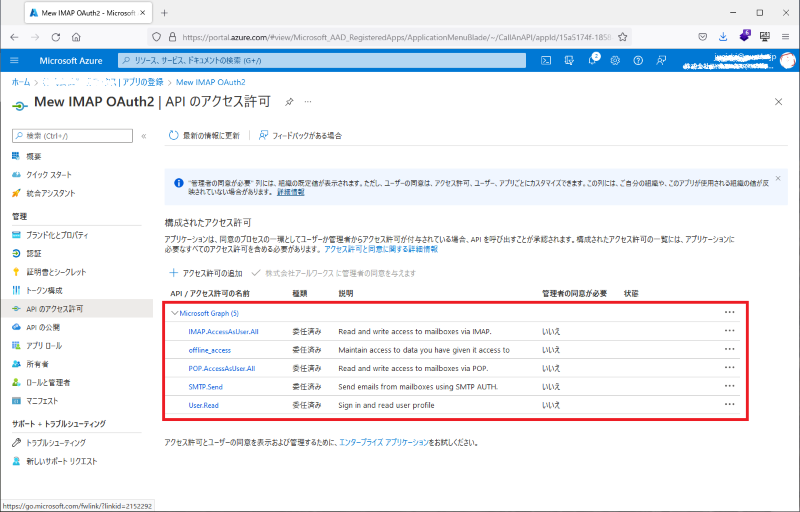Open ellipsis menu for User.Read row
The width and height of the screenshot is (800, 512).
pyautogui.click(x=730, y=404)
